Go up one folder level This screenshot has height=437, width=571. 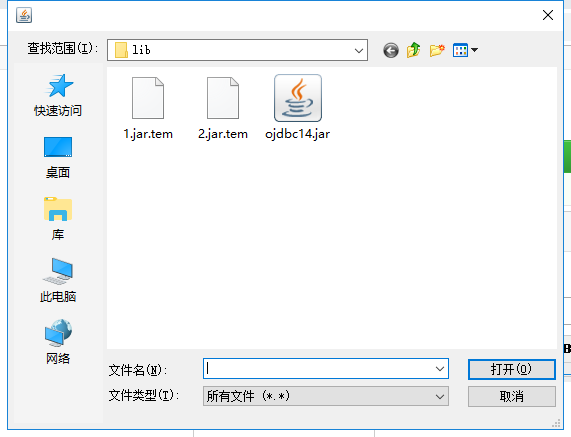[x=414, y=50]
